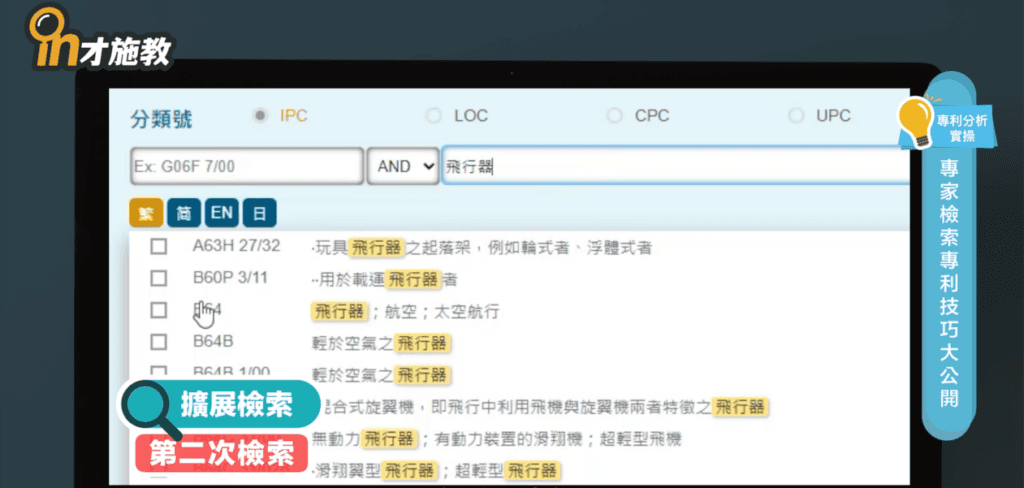The width and height of the screenshot is (1024, 488).
Task: Focus the classification code field 'Ex: G06F 7/00'
Action: click(246, 167)
